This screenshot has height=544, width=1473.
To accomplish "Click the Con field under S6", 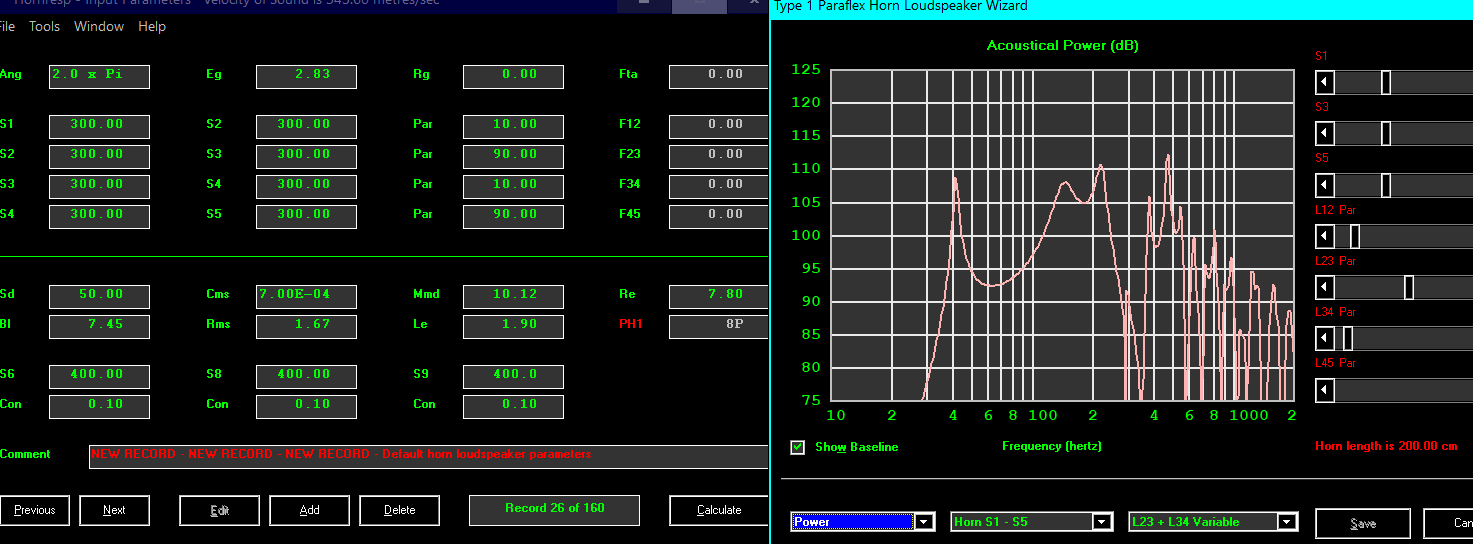I will [x=100, y=407].
